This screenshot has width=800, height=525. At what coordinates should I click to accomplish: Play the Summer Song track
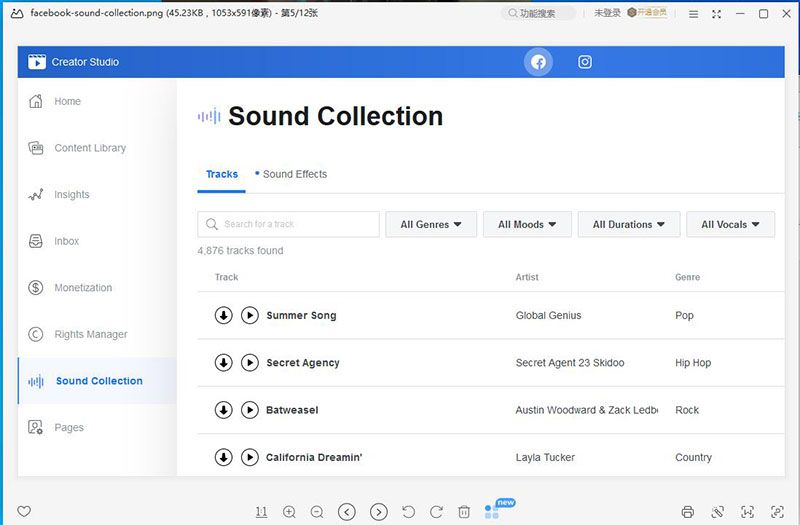(x=250, y=315)
